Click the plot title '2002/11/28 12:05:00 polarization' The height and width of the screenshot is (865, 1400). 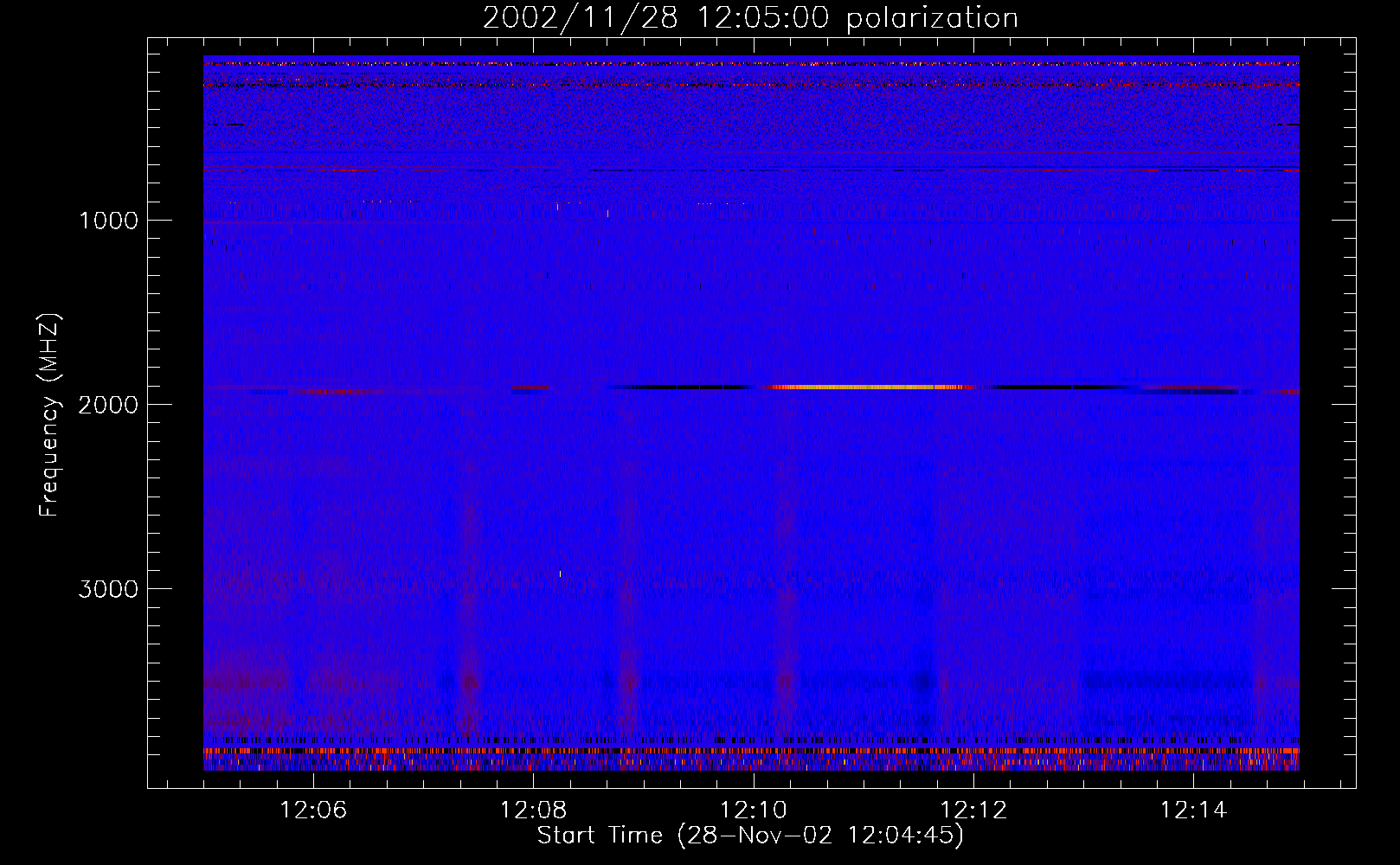750,18
